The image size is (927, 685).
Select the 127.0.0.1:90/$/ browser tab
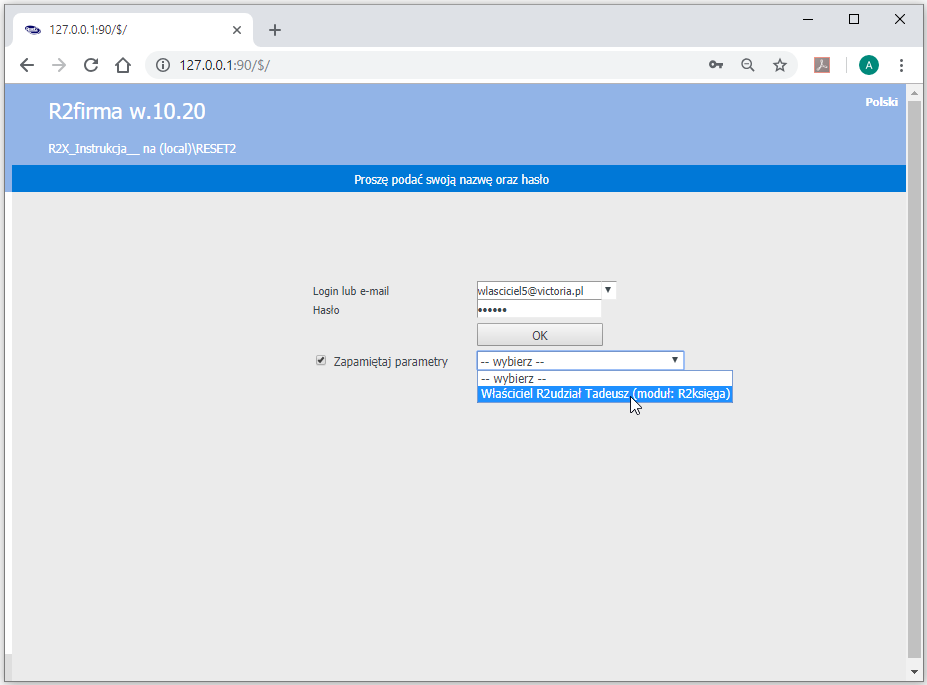click(x=132, y=30)
